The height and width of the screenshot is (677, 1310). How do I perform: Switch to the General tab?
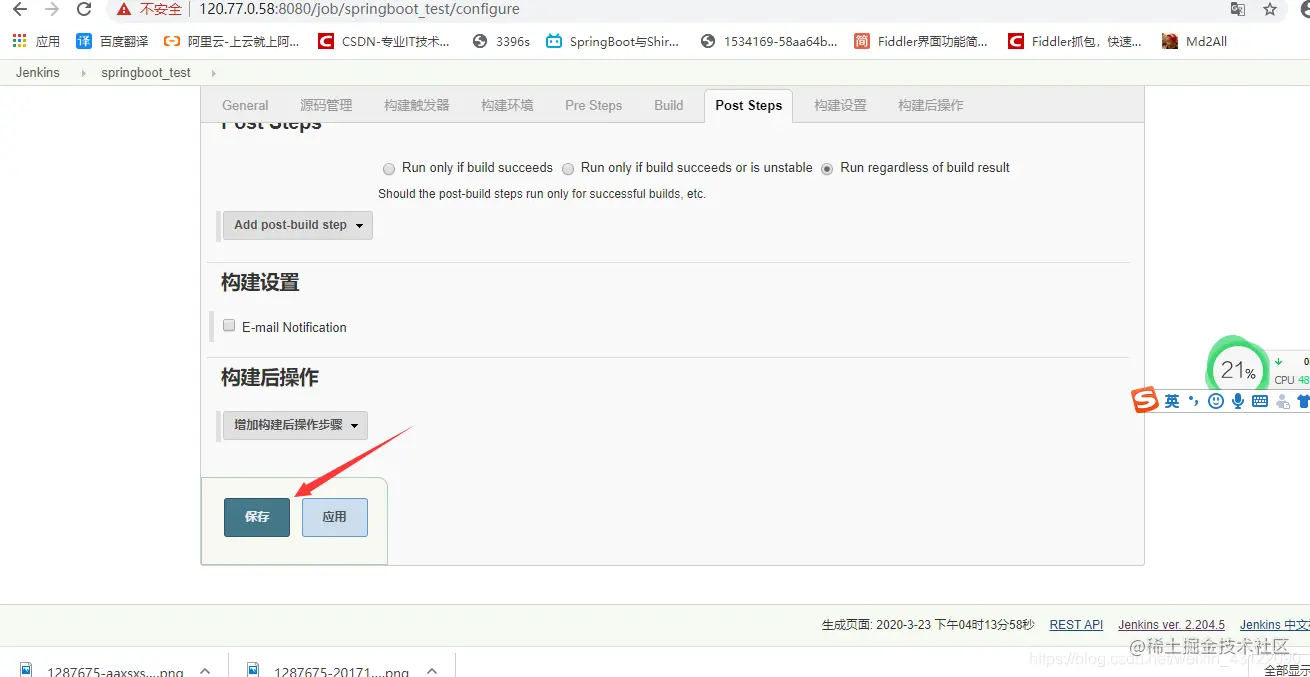click(245, 105)
